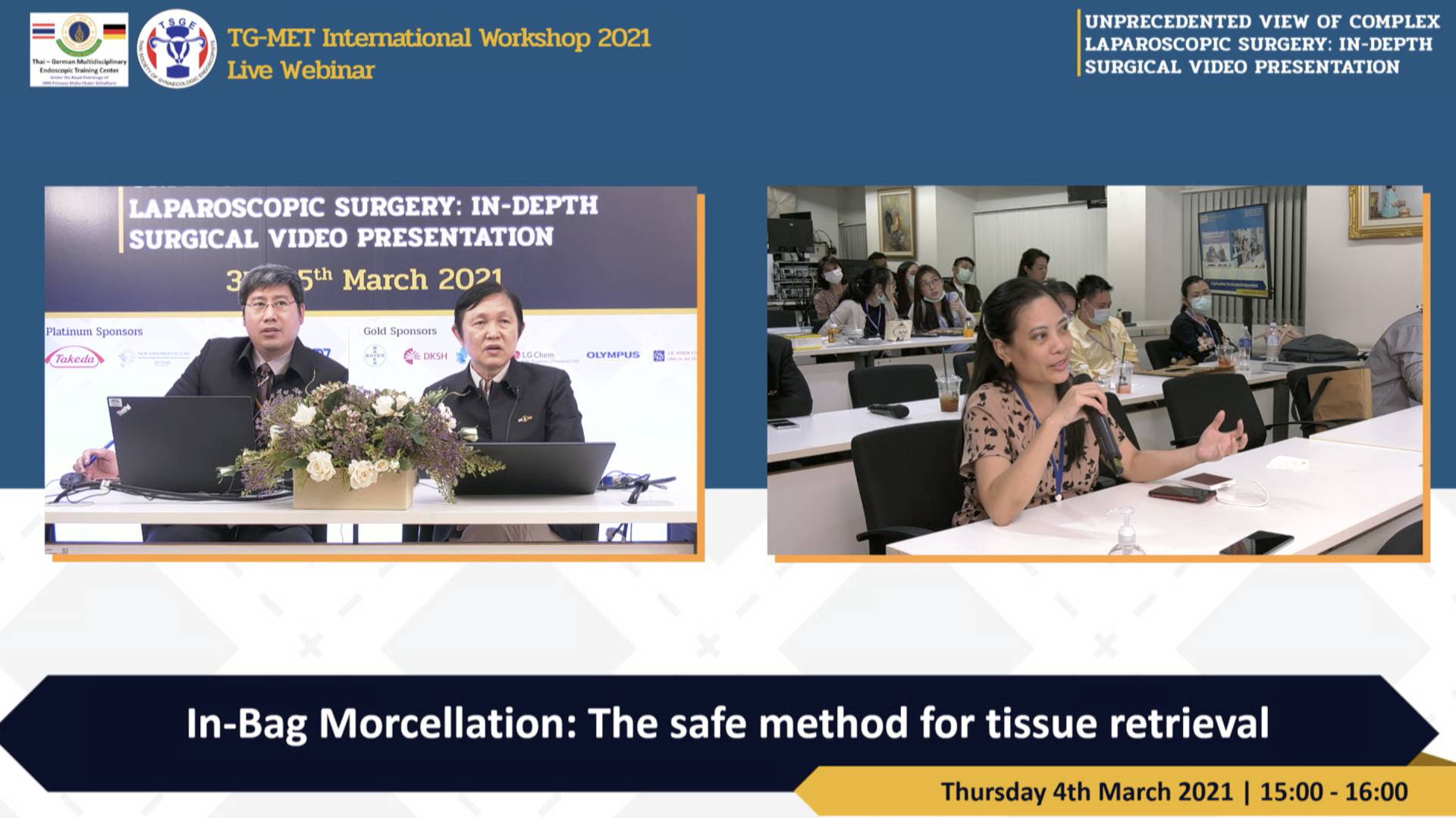
Task: Click the Thai-German Endoscopic Training Center logo
Action: pyautogui.click(x=79, y=50)
